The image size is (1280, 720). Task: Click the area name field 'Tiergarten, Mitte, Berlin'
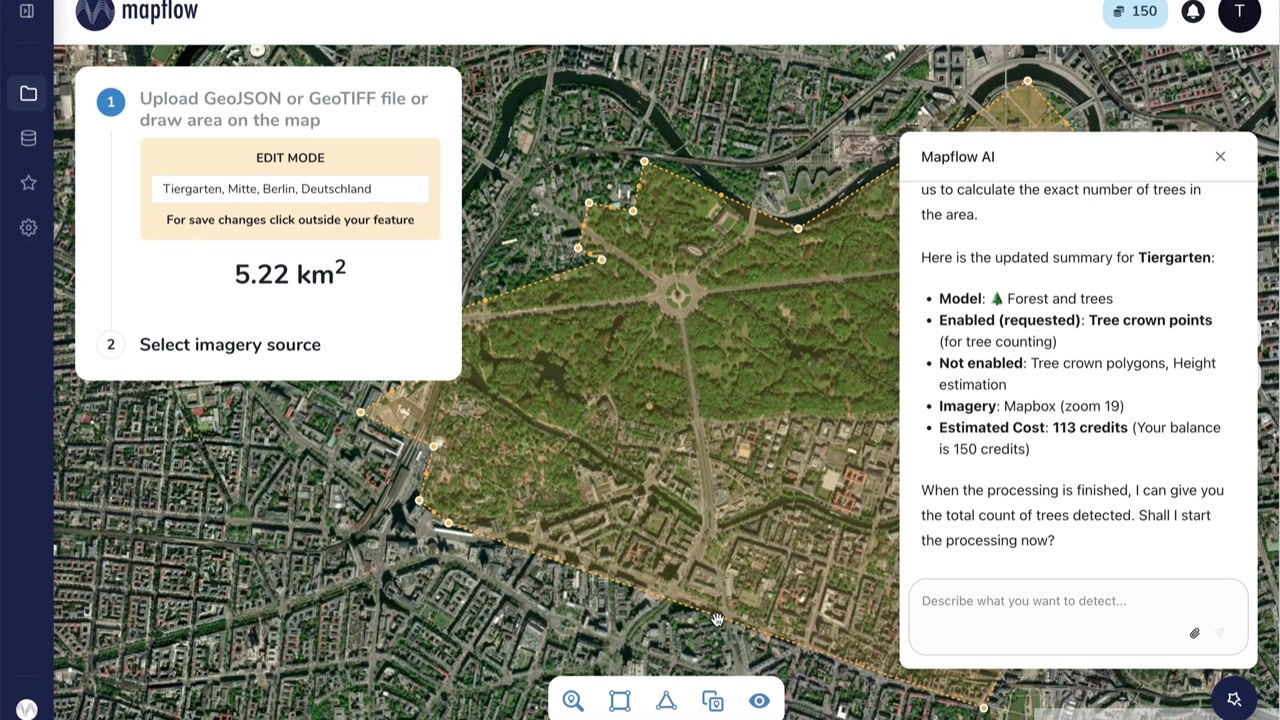[x=290, y=189]
